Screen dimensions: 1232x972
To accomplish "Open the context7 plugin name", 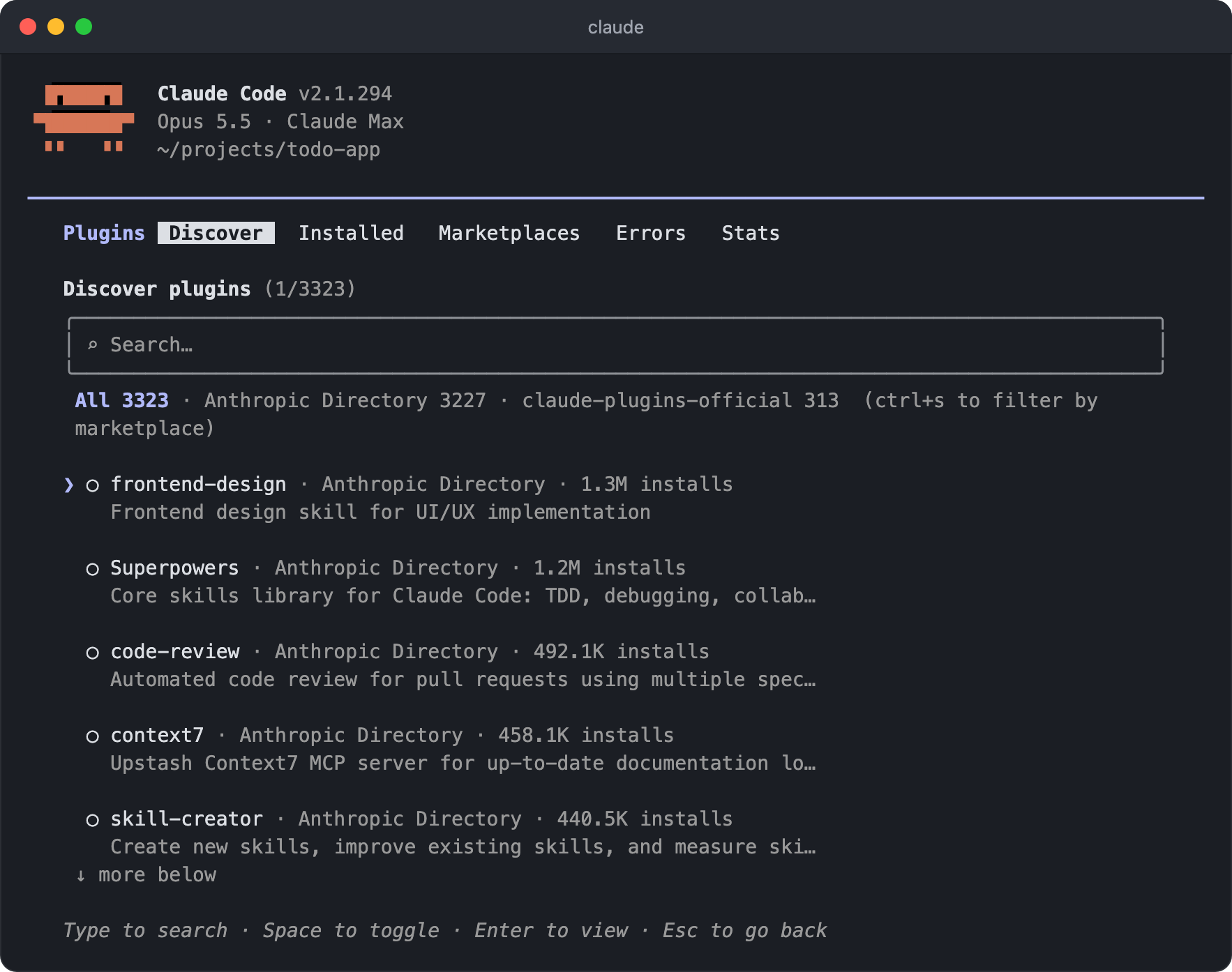I will tap(157, 735).
